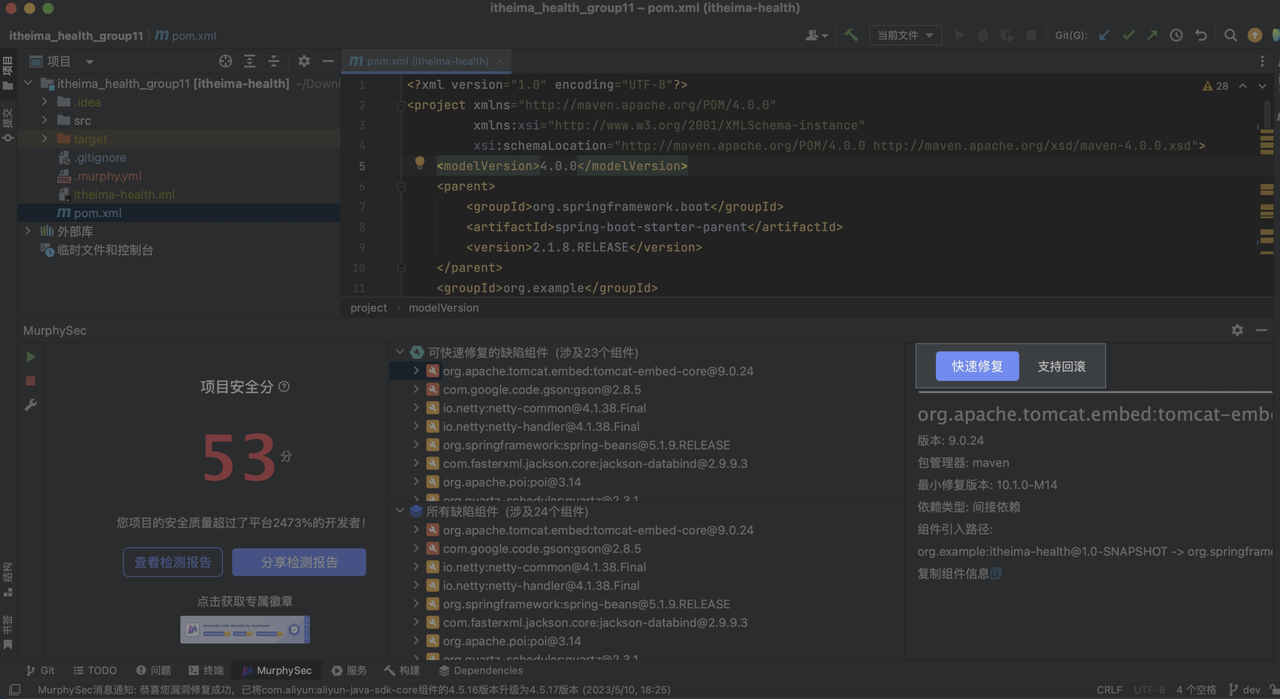Start the MurphySec scan with green play icon

(x=31, y=357)
